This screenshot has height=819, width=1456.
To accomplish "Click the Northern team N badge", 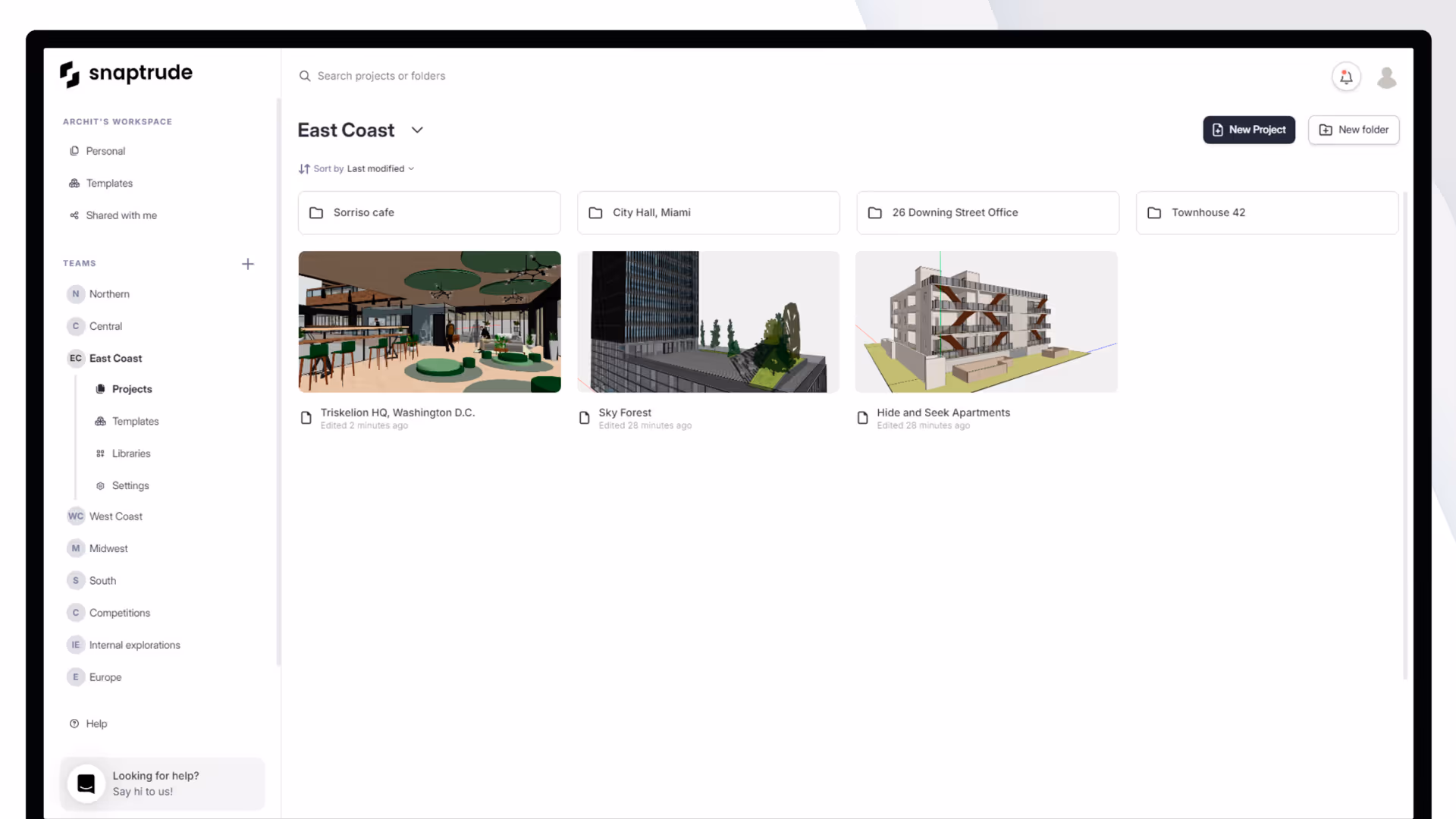I will tap(76, 294).
